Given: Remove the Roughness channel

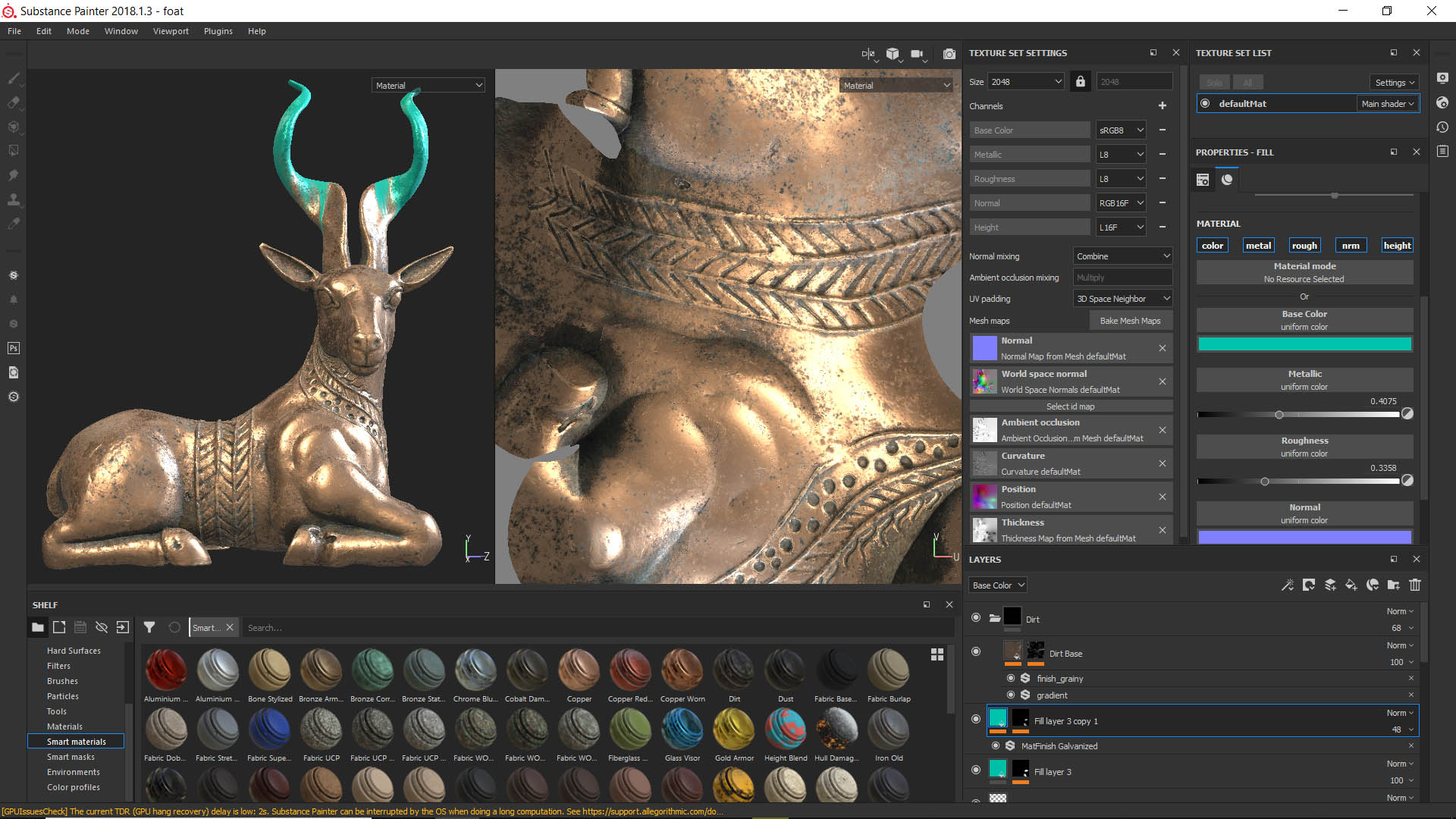Looking at the screenshot, I should pos(1163,178).
